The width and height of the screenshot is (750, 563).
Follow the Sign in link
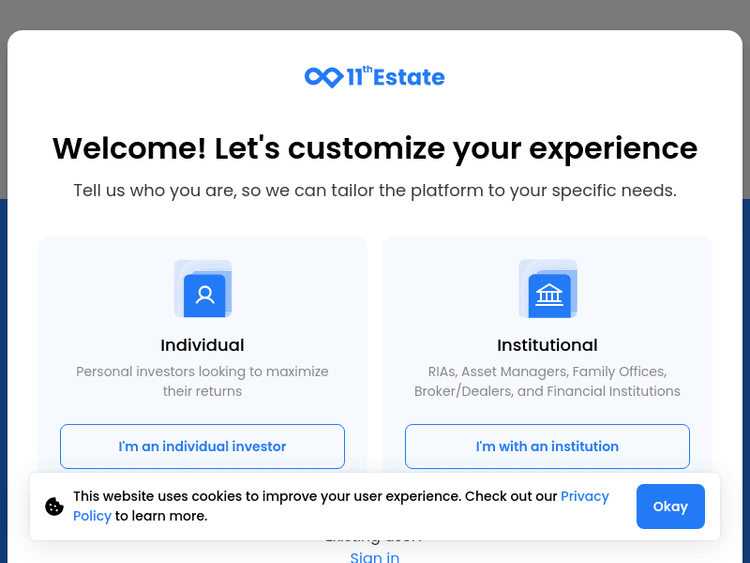[x=375, y=556]
